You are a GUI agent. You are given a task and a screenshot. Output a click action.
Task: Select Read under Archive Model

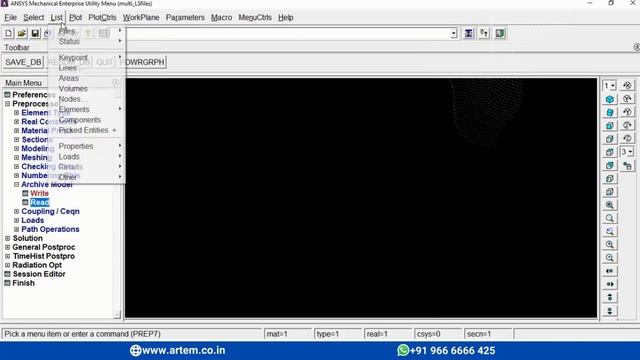39,202
